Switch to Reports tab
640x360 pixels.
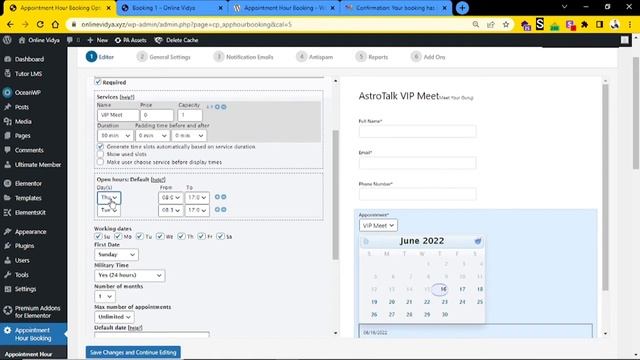[x=372, y=57]
